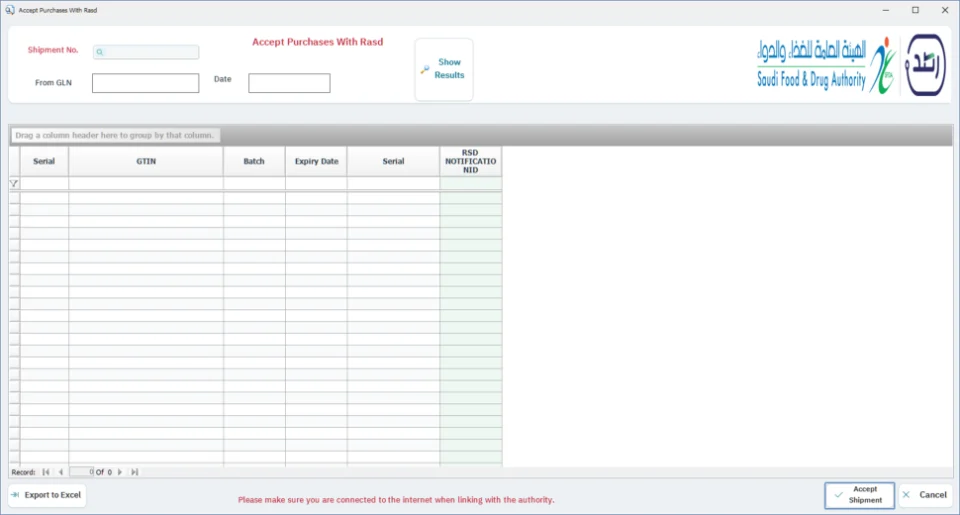Screen dimensions: 960x515
Task: Click the Batch filter row cell
Action: click(x=254, y=183)
